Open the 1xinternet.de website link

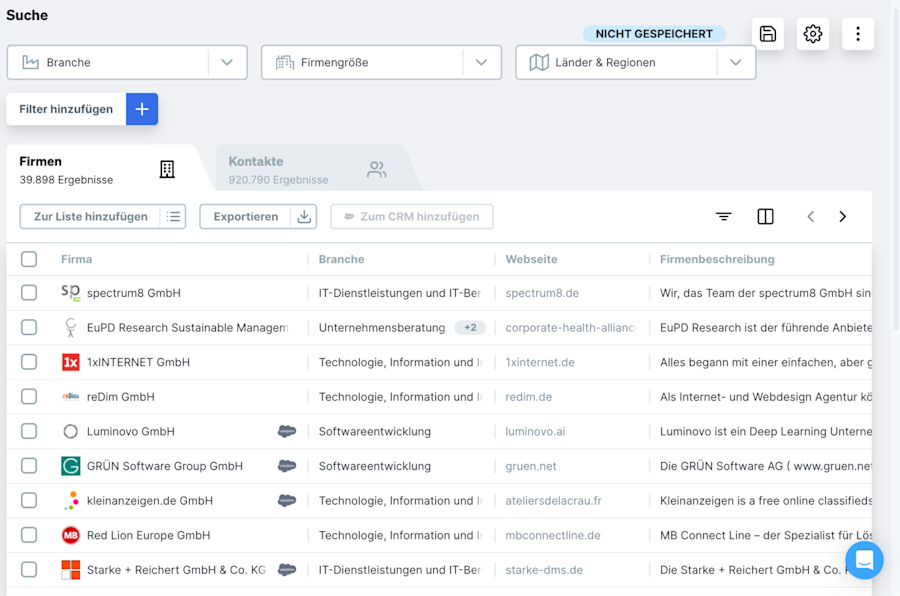tap(540, 362)
